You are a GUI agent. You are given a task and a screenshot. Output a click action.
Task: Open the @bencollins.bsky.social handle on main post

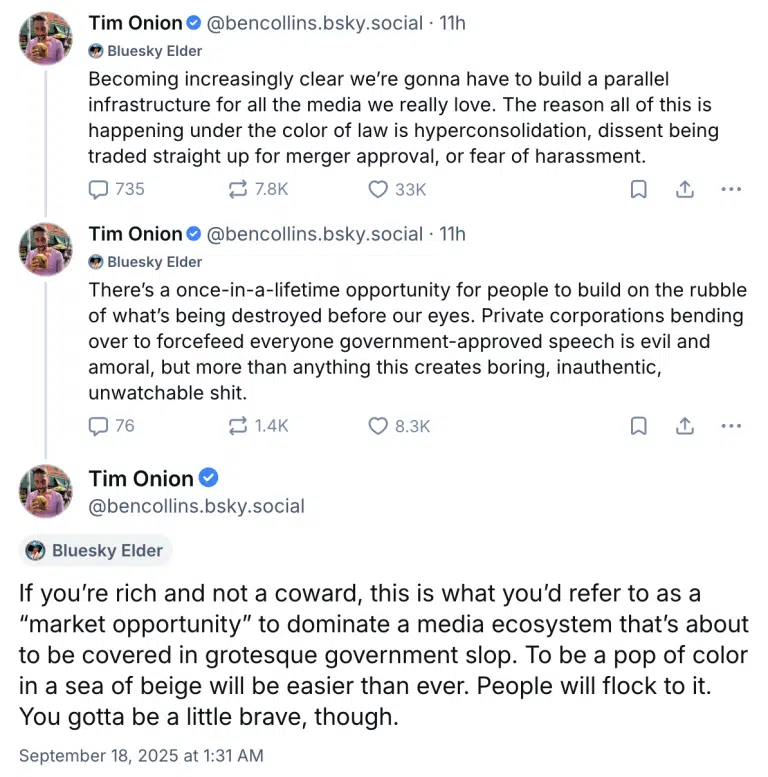[x=196, y=506]
